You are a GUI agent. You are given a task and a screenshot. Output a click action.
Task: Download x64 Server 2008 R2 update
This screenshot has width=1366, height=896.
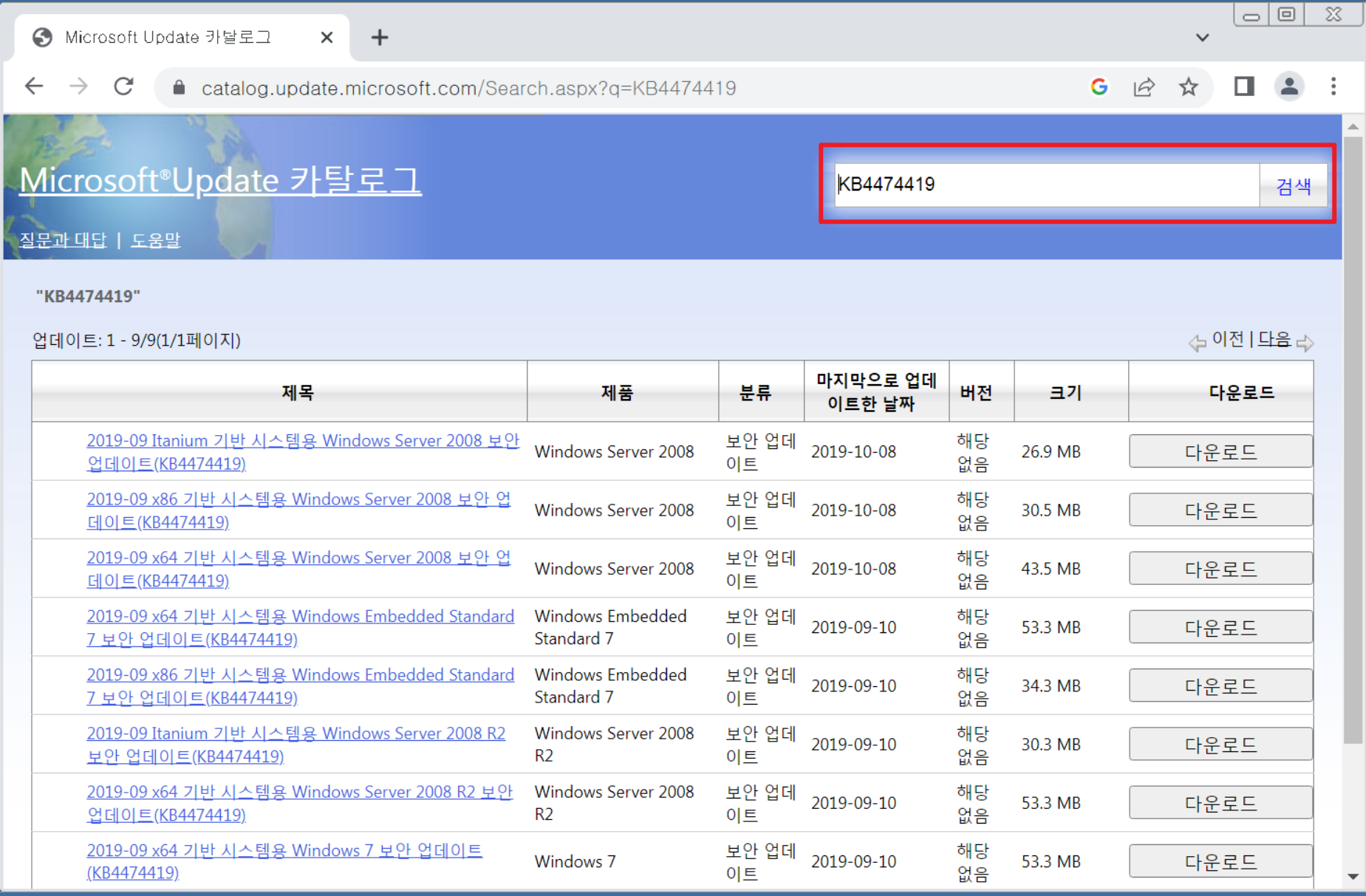tap(1220, 803)
